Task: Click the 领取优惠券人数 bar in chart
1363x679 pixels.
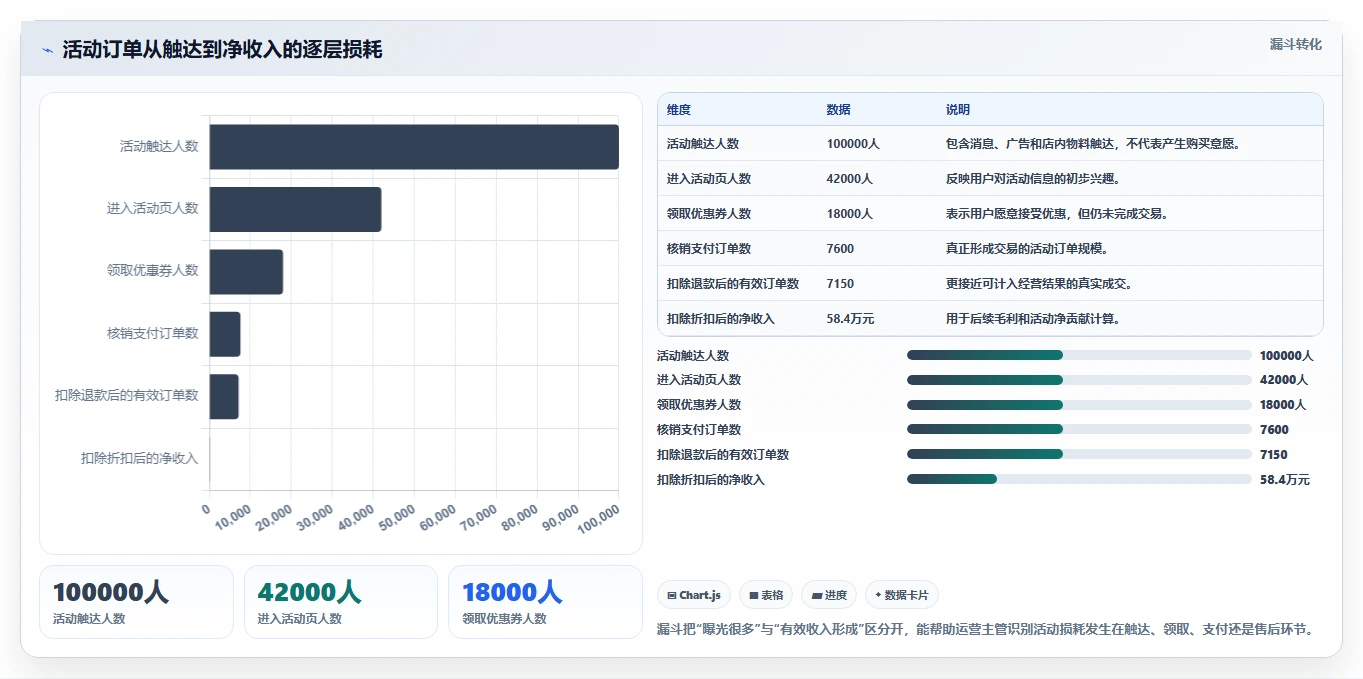Action: (247, 272)
